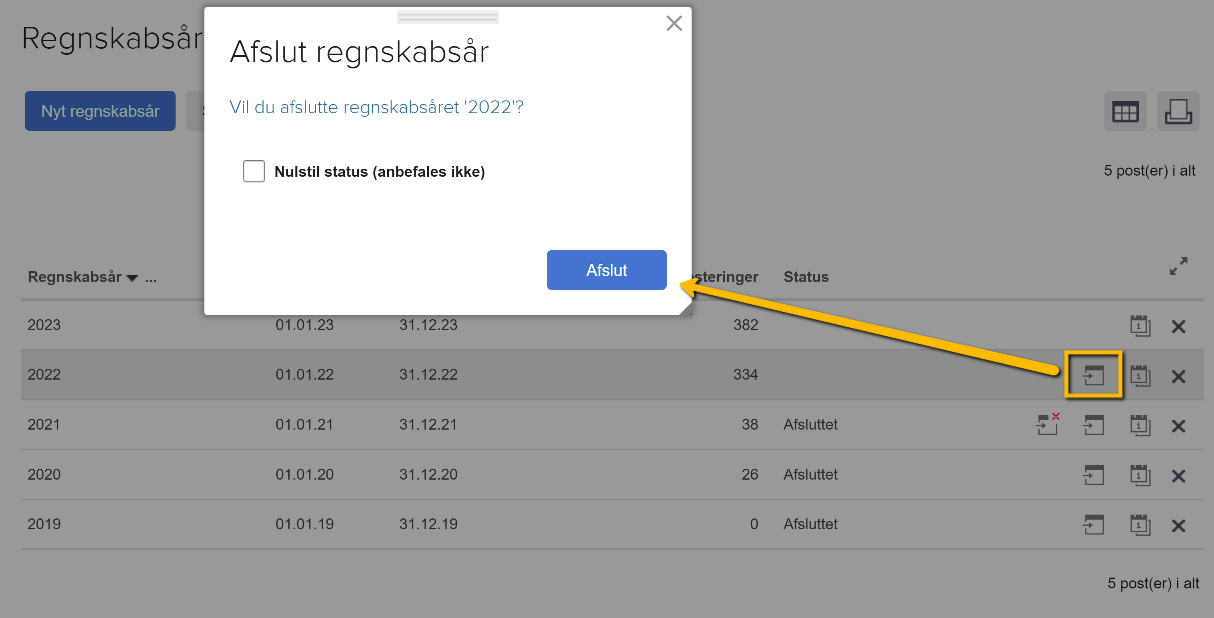Viewport: 1214px width, 618px height.
Task: Click the table view icon in toolbar
Action: (1125, 112)
